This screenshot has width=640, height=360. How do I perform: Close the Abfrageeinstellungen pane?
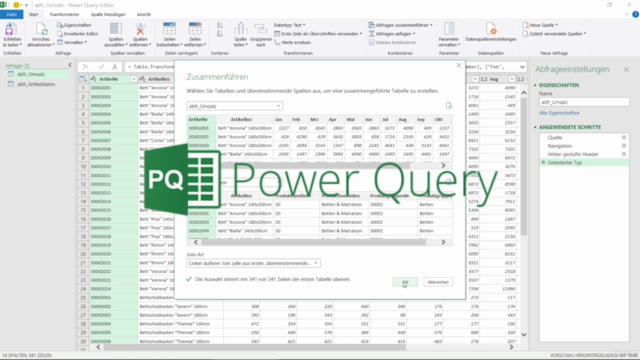[626, 70]
